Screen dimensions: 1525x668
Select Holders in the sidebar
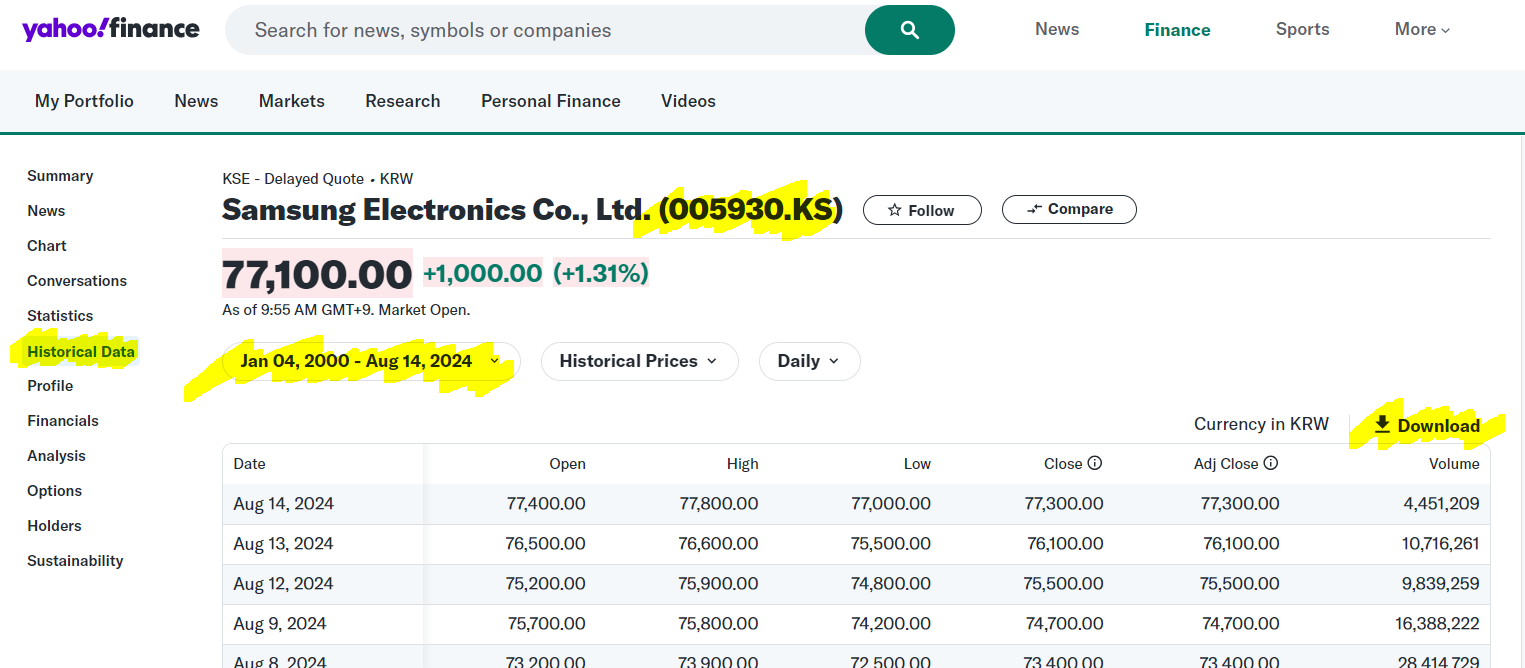[54, 526]
